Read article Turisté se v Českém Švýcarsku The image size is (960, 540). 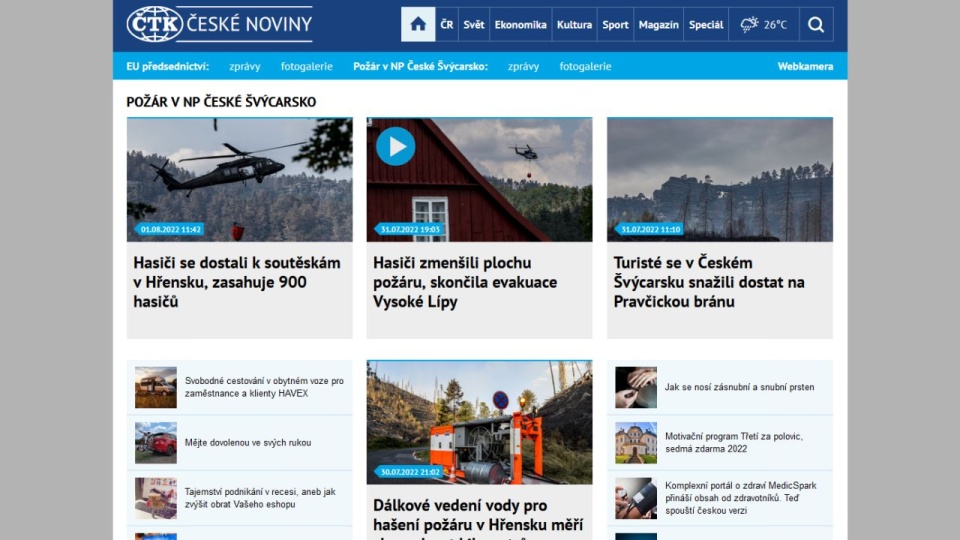(709, 282)
